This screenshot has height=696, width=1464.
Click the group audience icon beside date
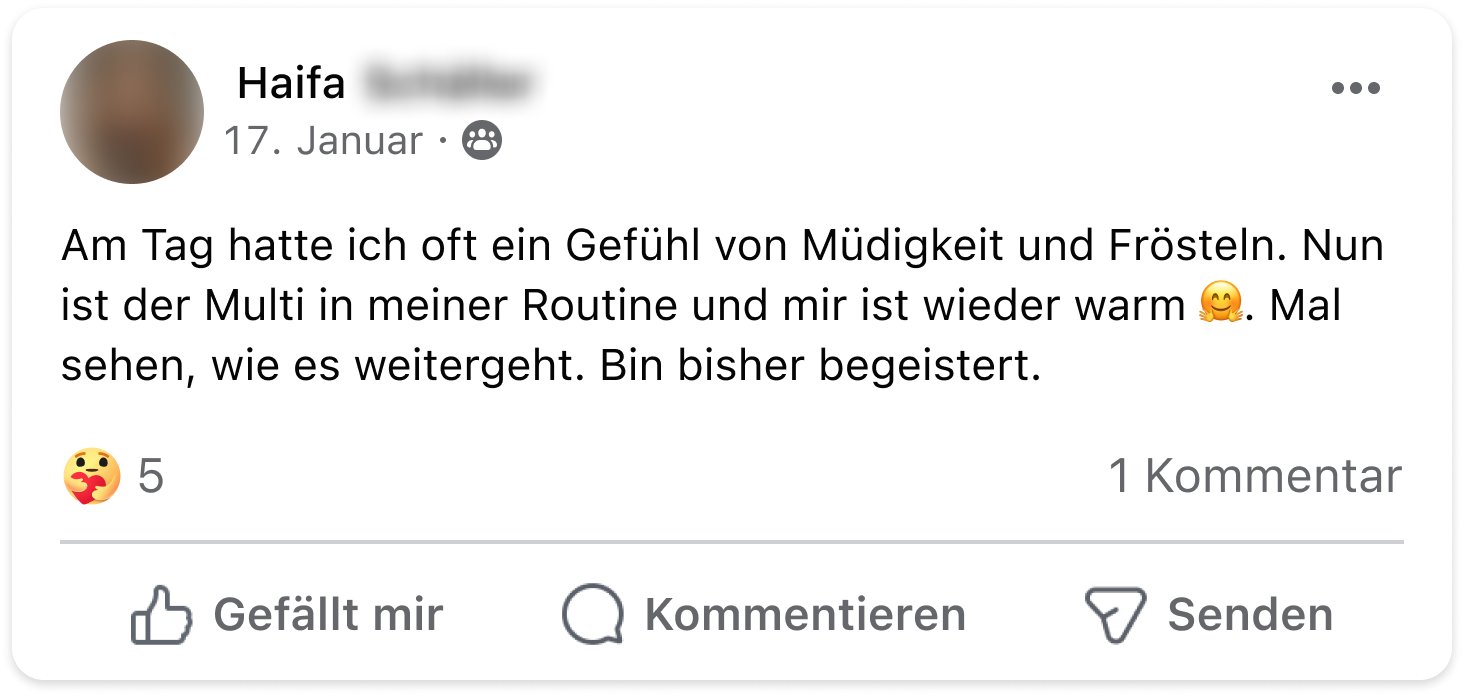tap(482, 141)
